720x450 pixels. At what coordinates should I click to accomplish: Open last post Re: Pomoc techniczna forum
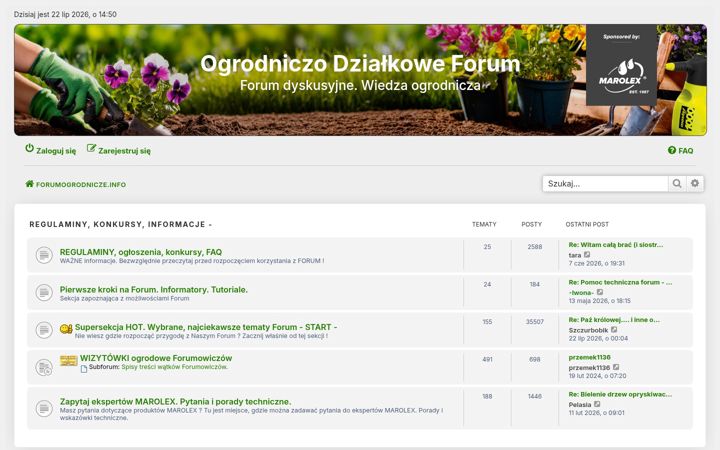(620, 282)
